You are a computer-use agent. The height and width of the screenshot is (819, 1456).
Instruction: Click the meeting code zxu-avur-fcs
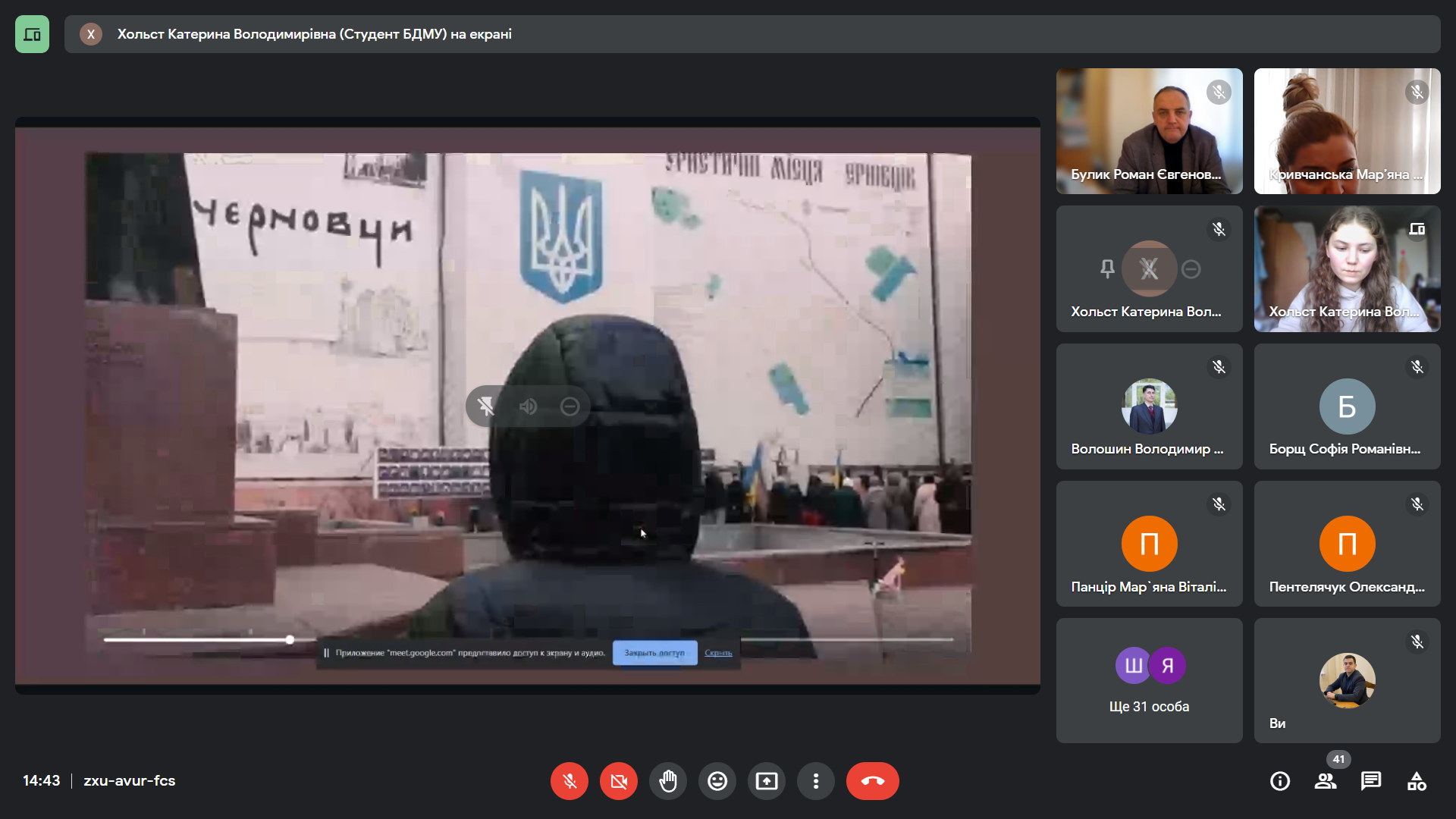tap(130, 781)
